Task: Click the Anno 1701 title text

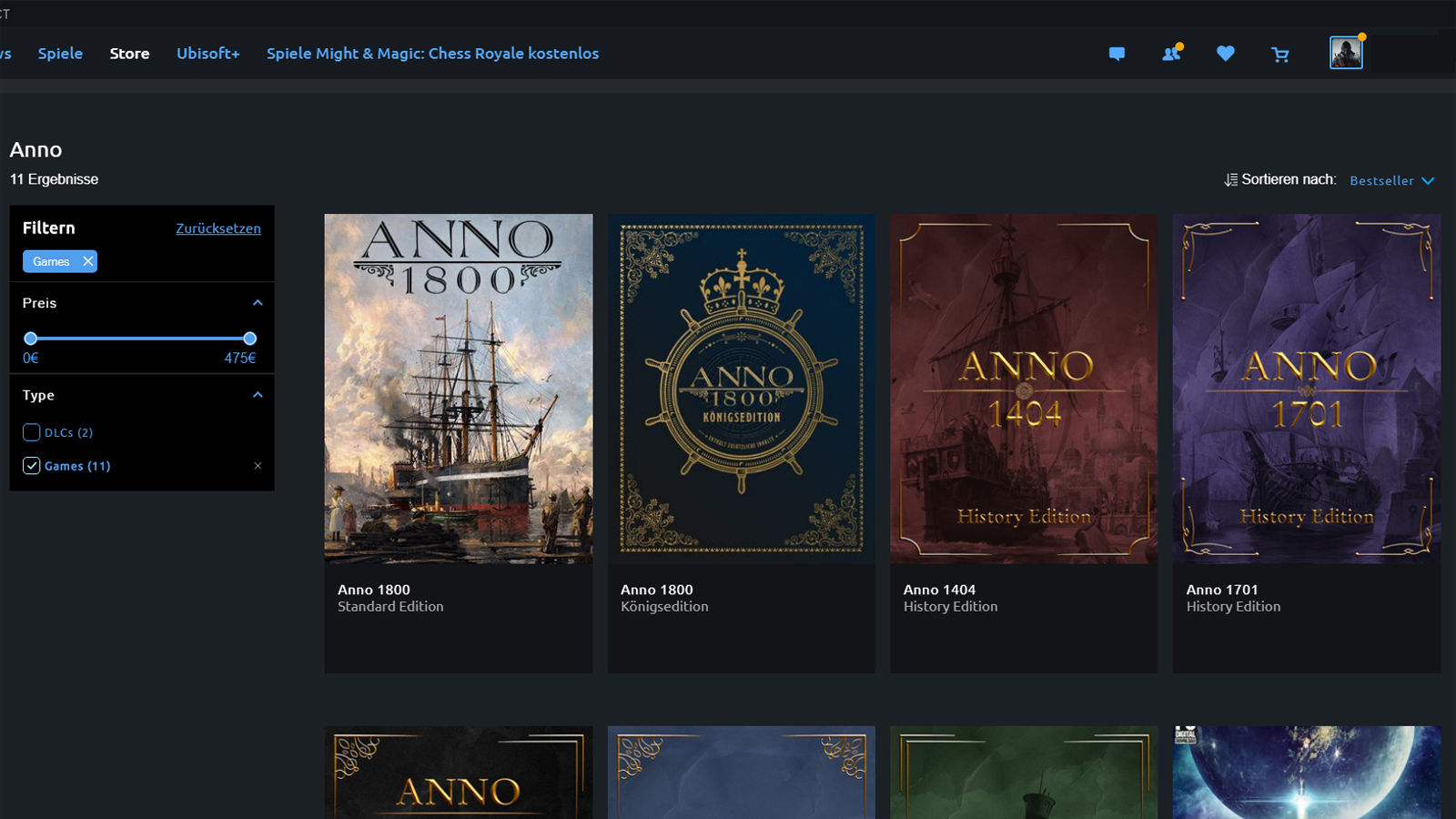Action: click(x=1222, y=590)
